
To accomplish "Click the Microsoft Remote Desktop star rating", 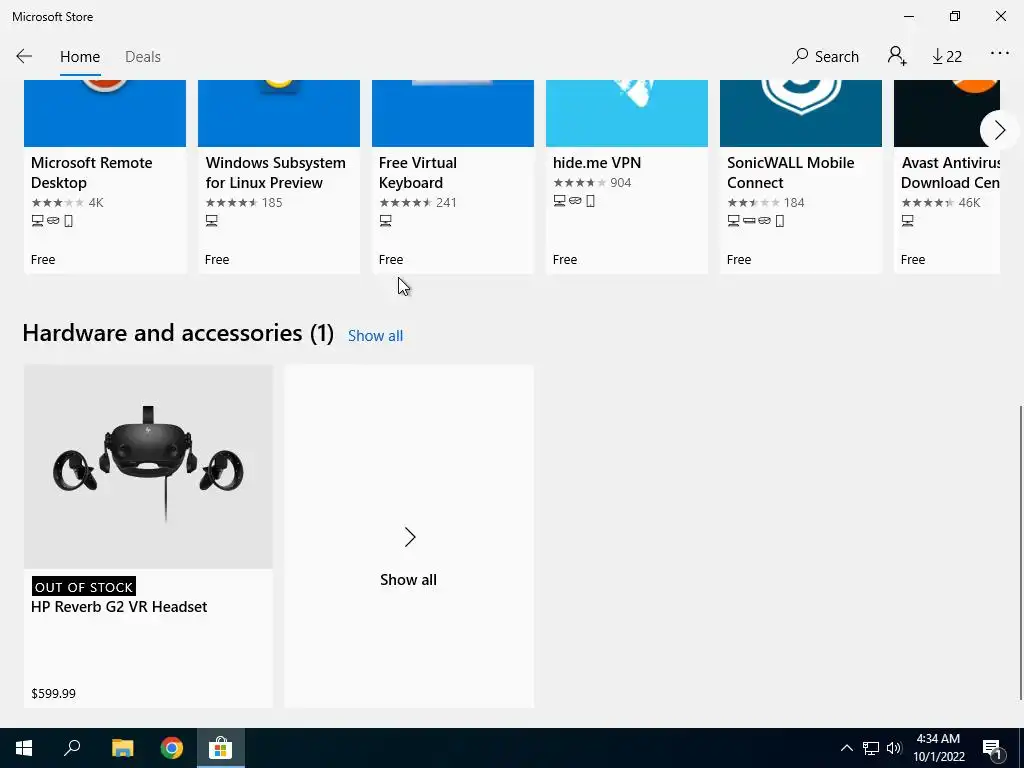I will tap(57, 202).
